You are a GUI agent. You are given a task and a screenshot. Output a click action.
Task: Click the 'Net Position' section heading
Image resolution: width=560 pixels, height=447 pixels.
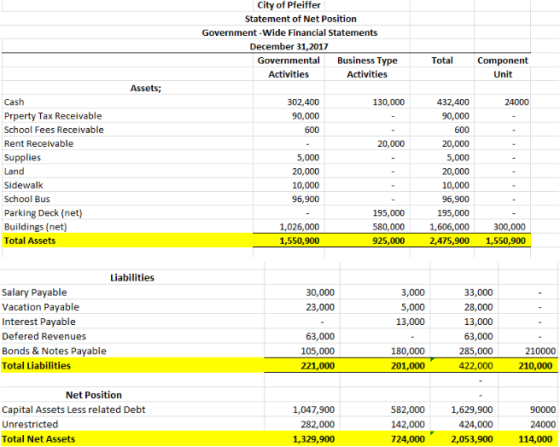click(x=94, y=395)
